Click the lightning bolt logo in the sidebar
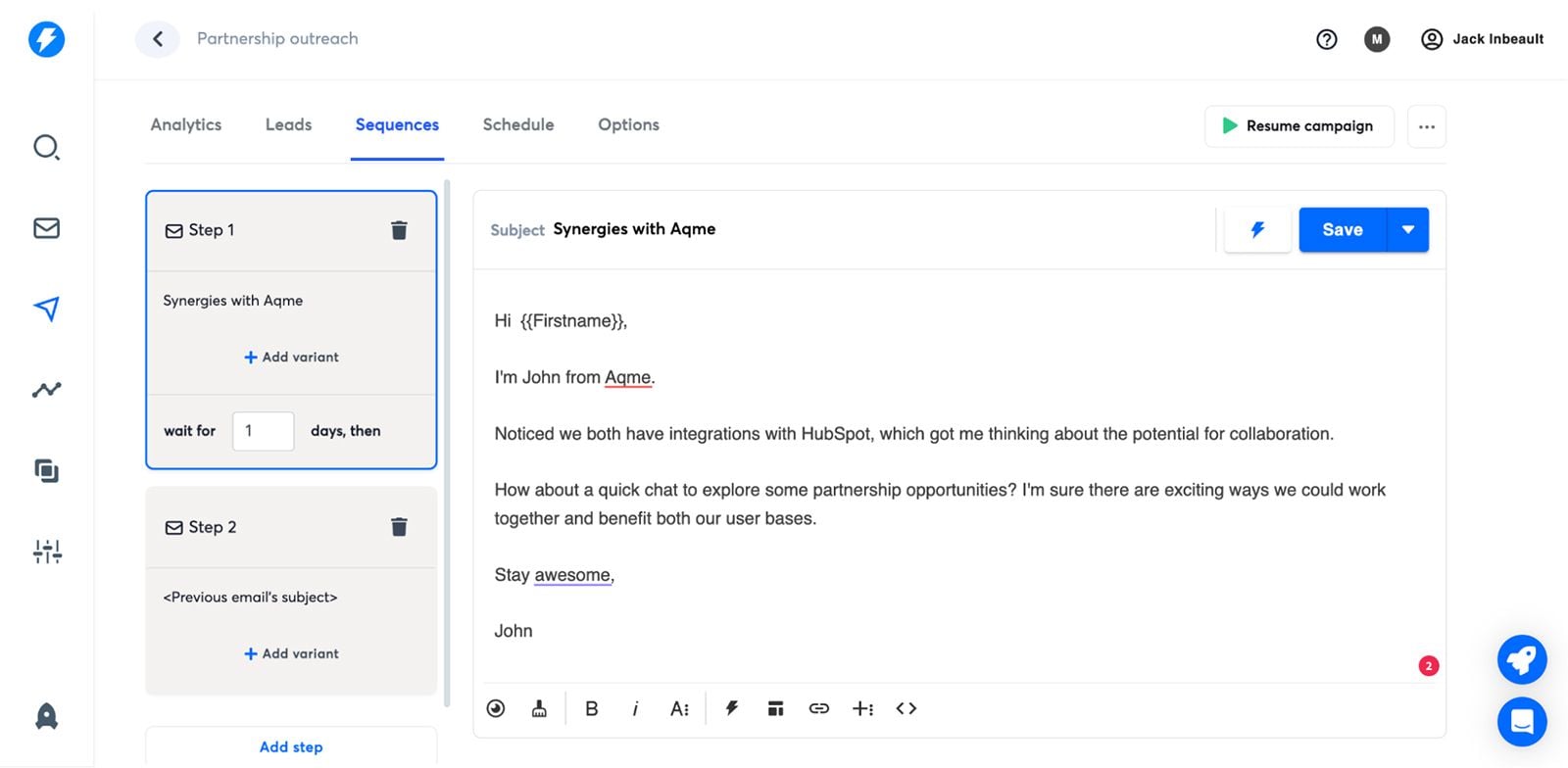 click(46, 39)
